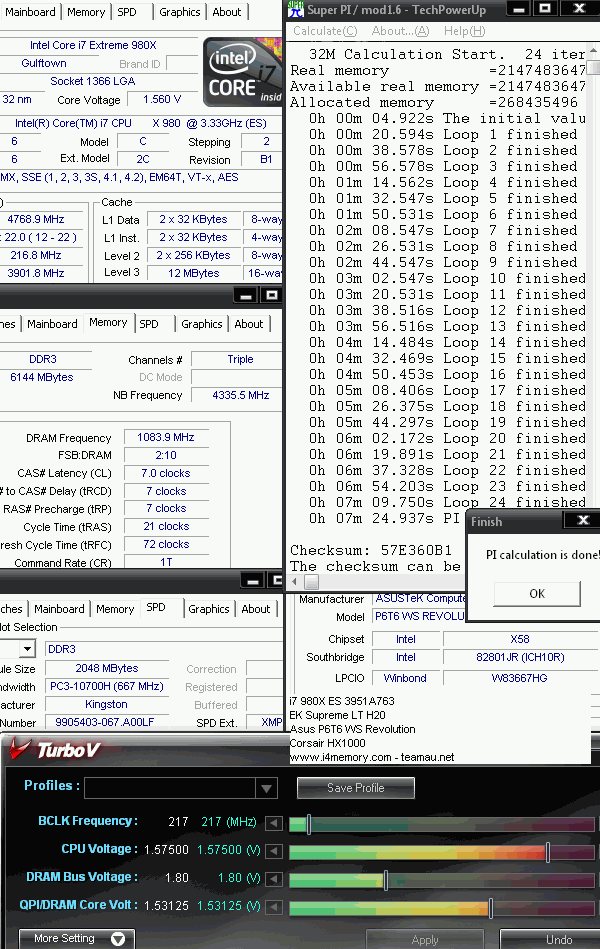This screenshot has width=600, height=949.
Task: Click the Southbridge value '82801JR (ICH10R)'
Action: 520,657
